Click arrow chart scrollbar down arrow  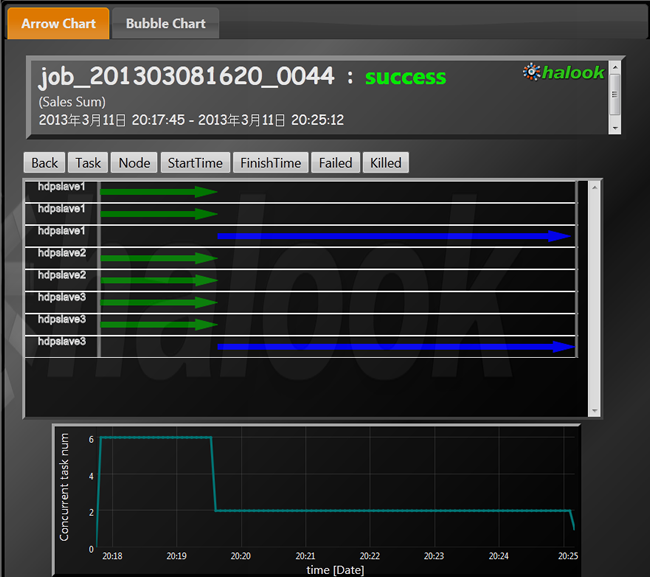[594, 410]
